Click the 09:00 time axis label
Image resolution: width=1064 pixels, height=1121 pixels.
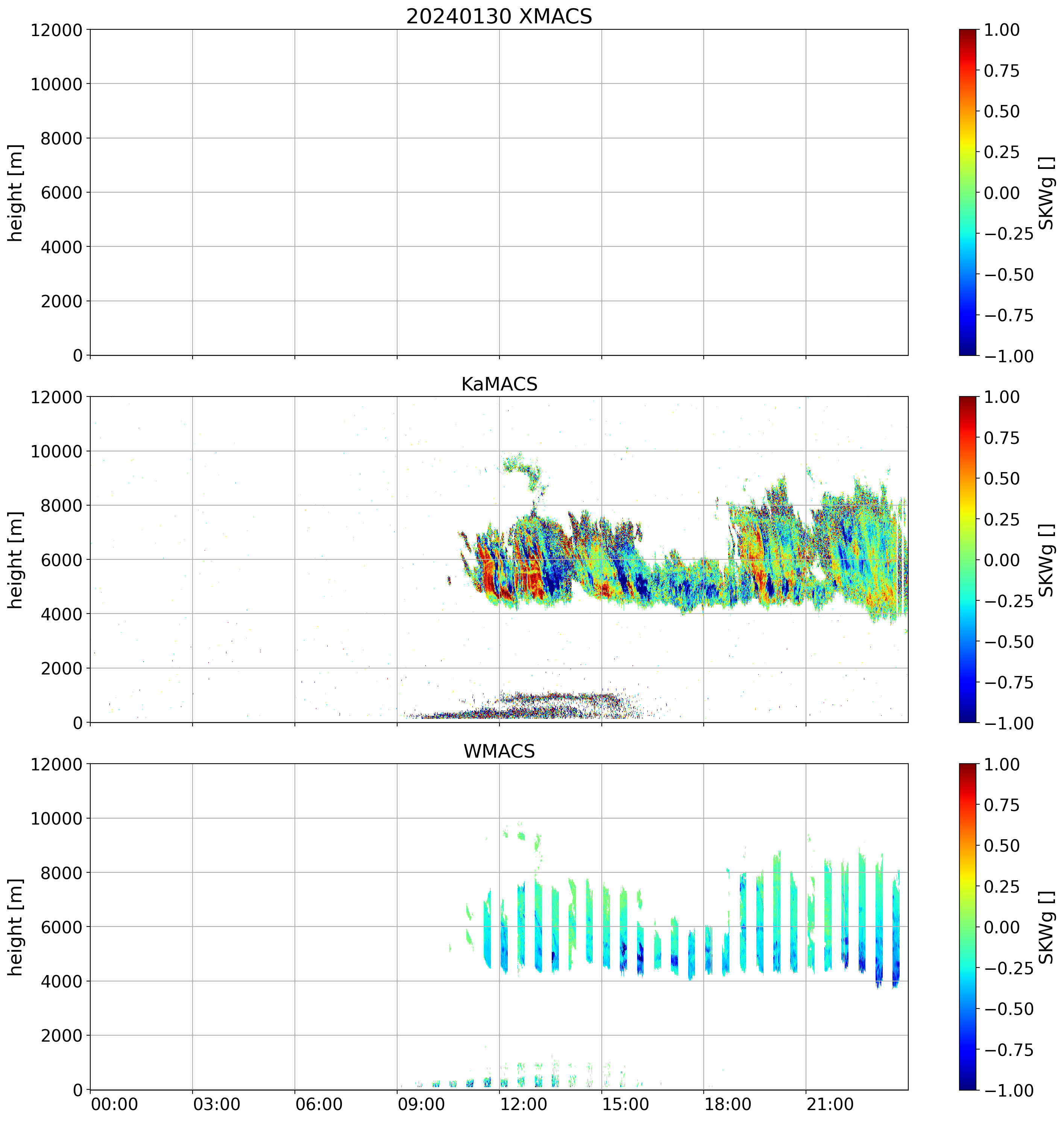tap(421, 1104)
